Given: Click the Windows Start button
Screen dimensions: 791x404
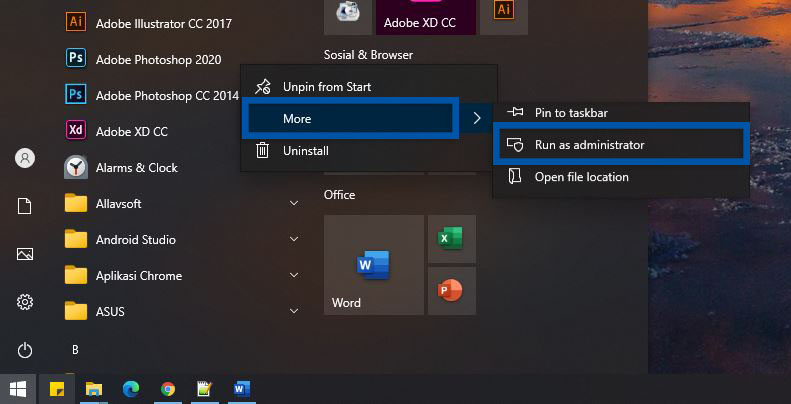Looking at the screenshot, I should tap(18, 389).
